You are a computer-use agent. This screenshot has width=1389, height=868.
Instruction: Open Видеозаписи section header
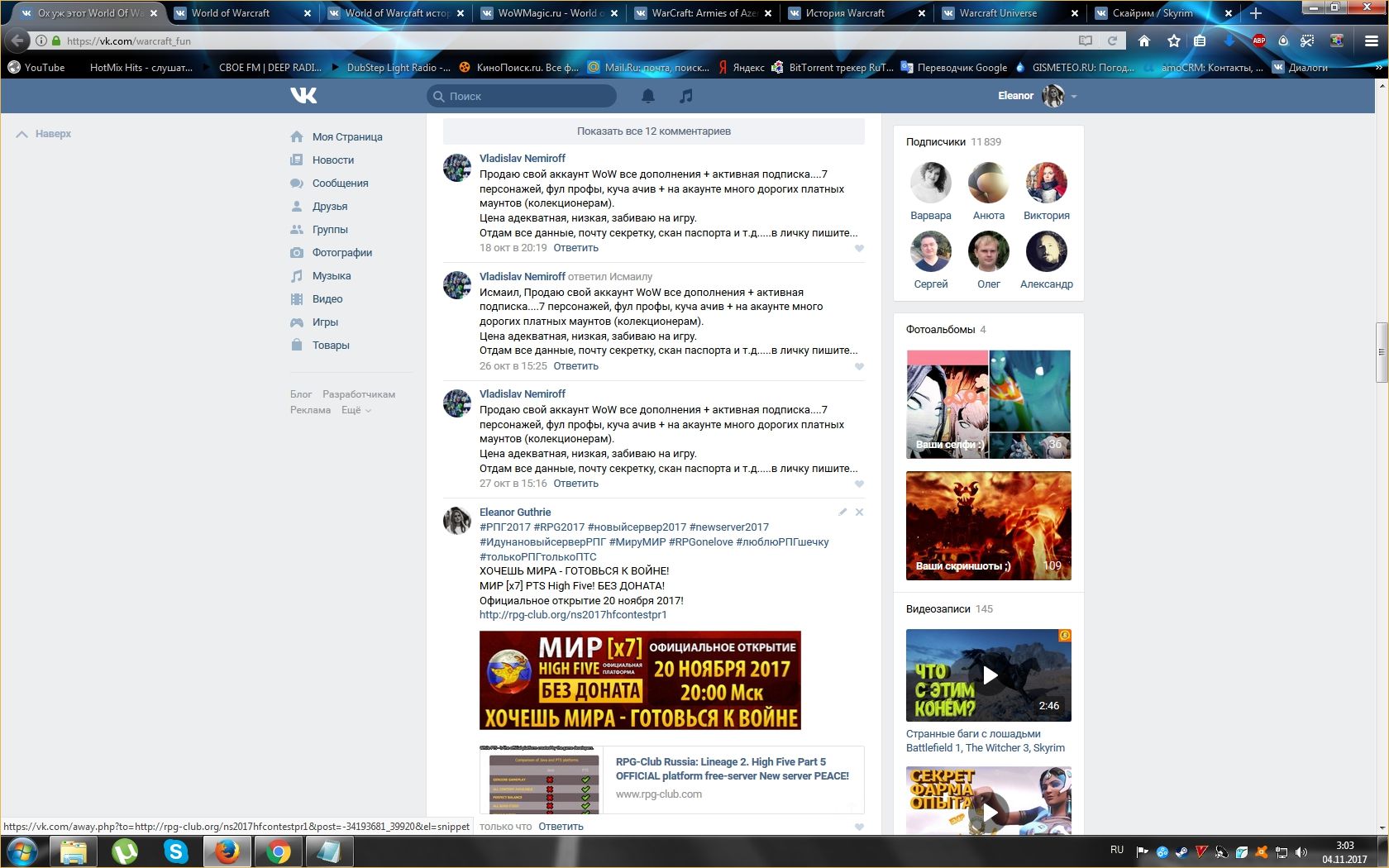(x=949, y=609)
